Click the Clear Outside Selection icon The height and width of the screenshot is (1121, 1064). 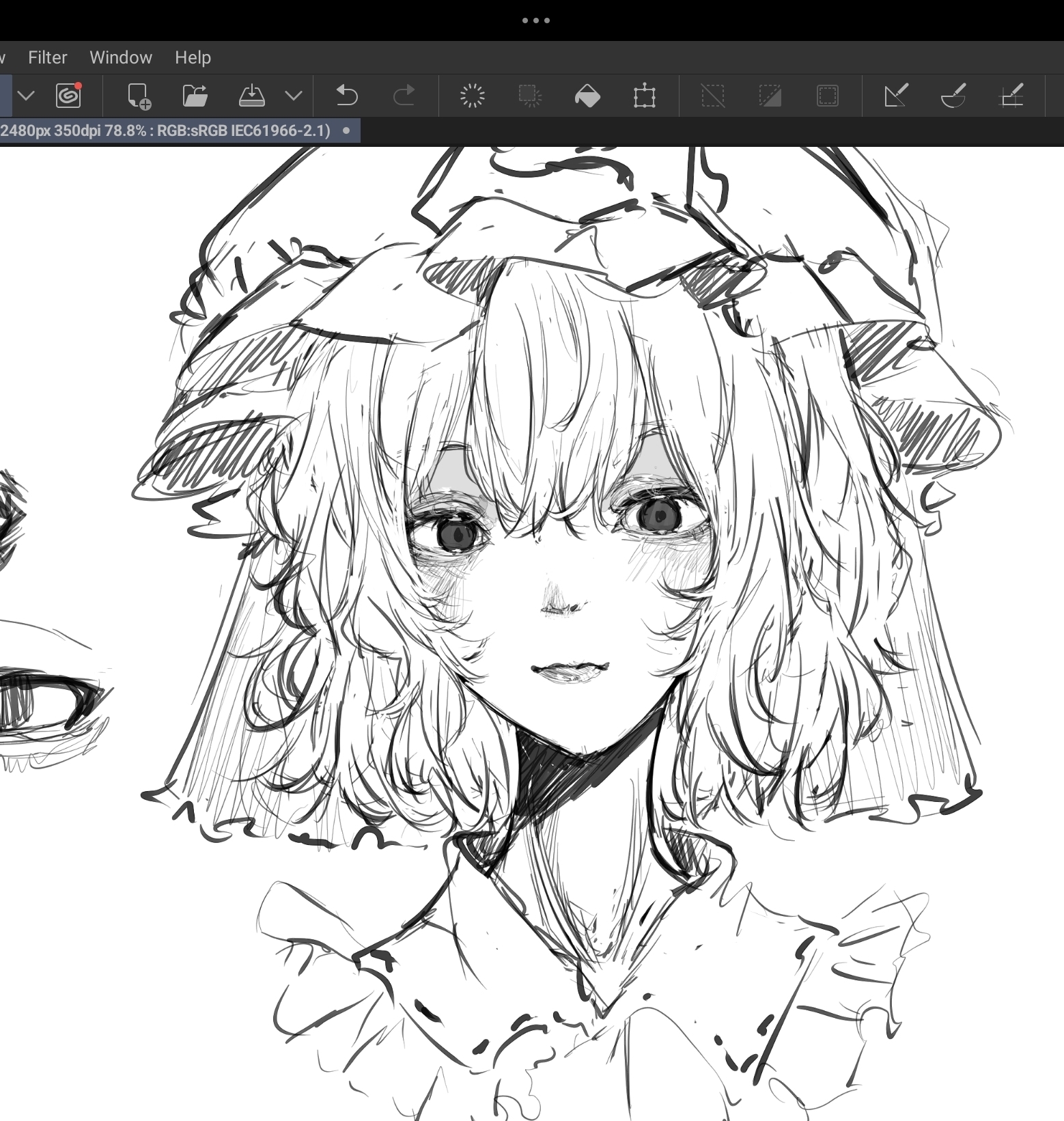tap(530, 96)
